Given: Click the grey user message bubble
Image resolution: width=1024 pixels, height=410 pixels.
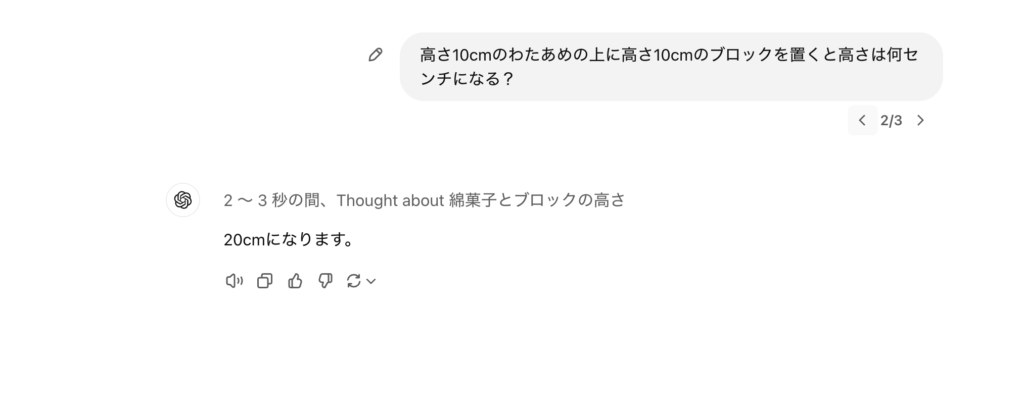Looking at the screenshot, I should [x=670, y=66].
